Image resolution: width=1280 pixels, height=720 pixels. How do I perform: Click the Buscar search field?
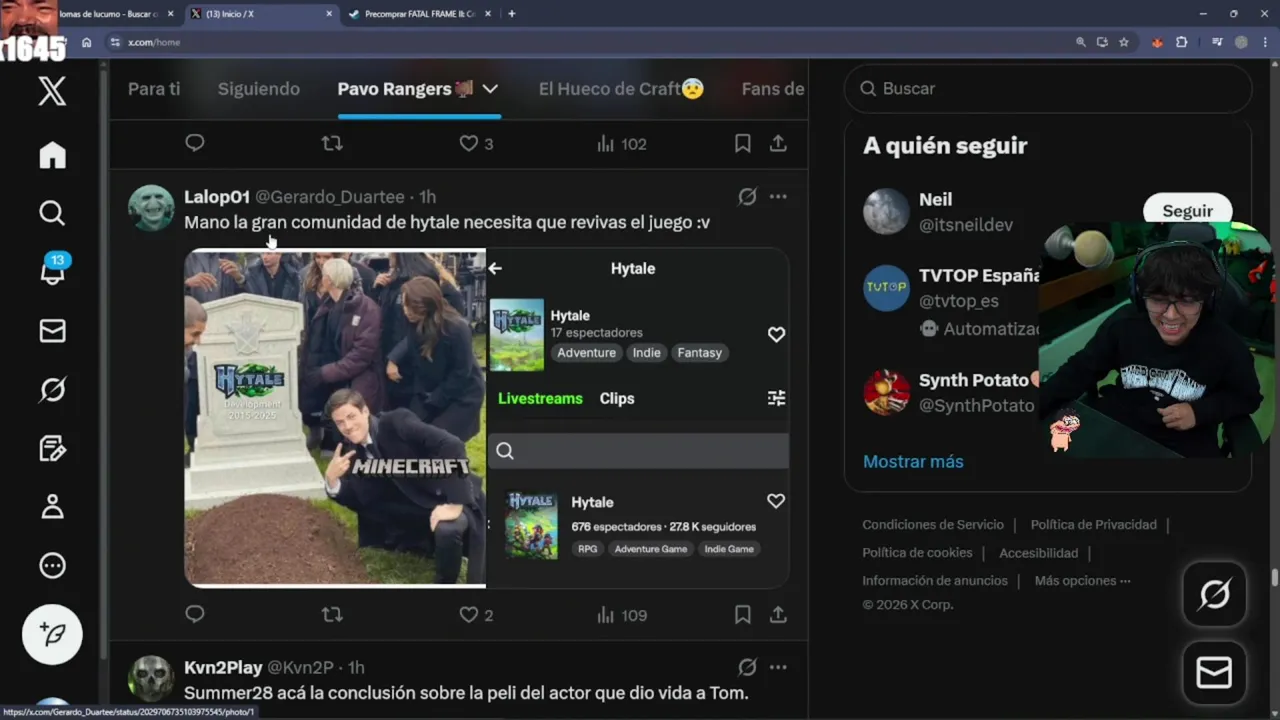[x=1048, y=89]
